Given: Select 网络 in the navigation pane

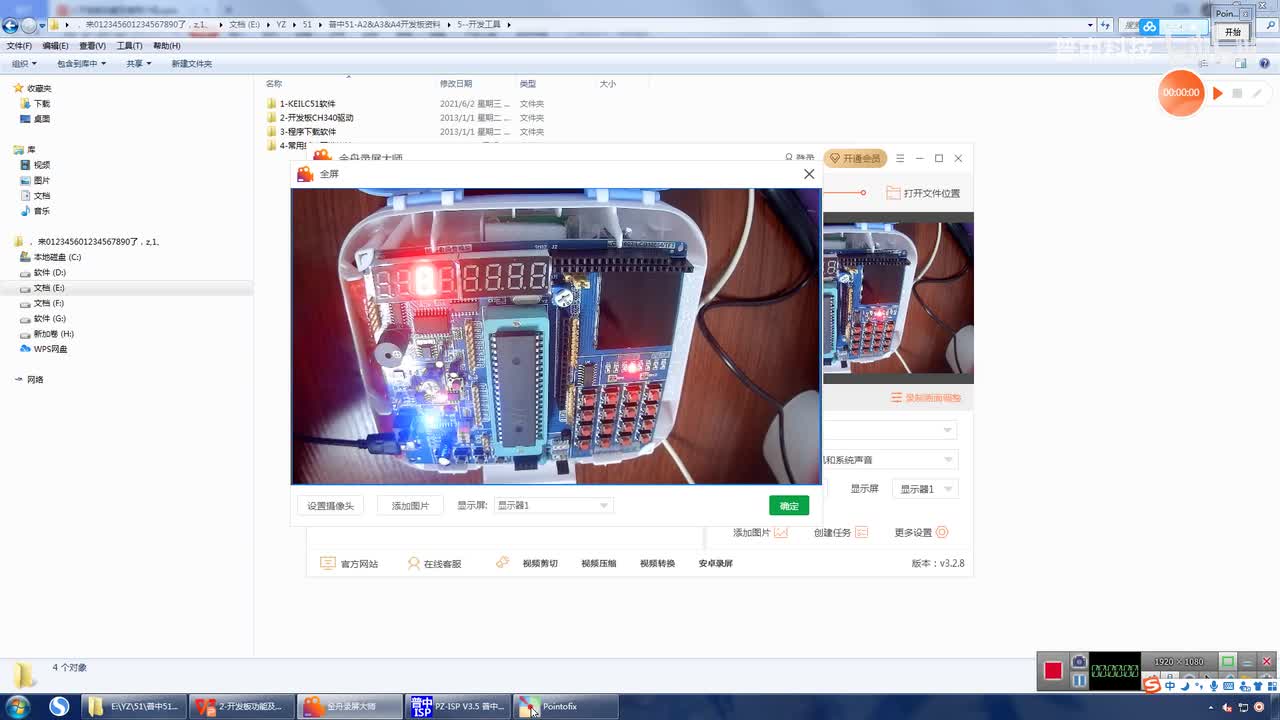Looking at the screenshot, I should (x=35, y=380).
